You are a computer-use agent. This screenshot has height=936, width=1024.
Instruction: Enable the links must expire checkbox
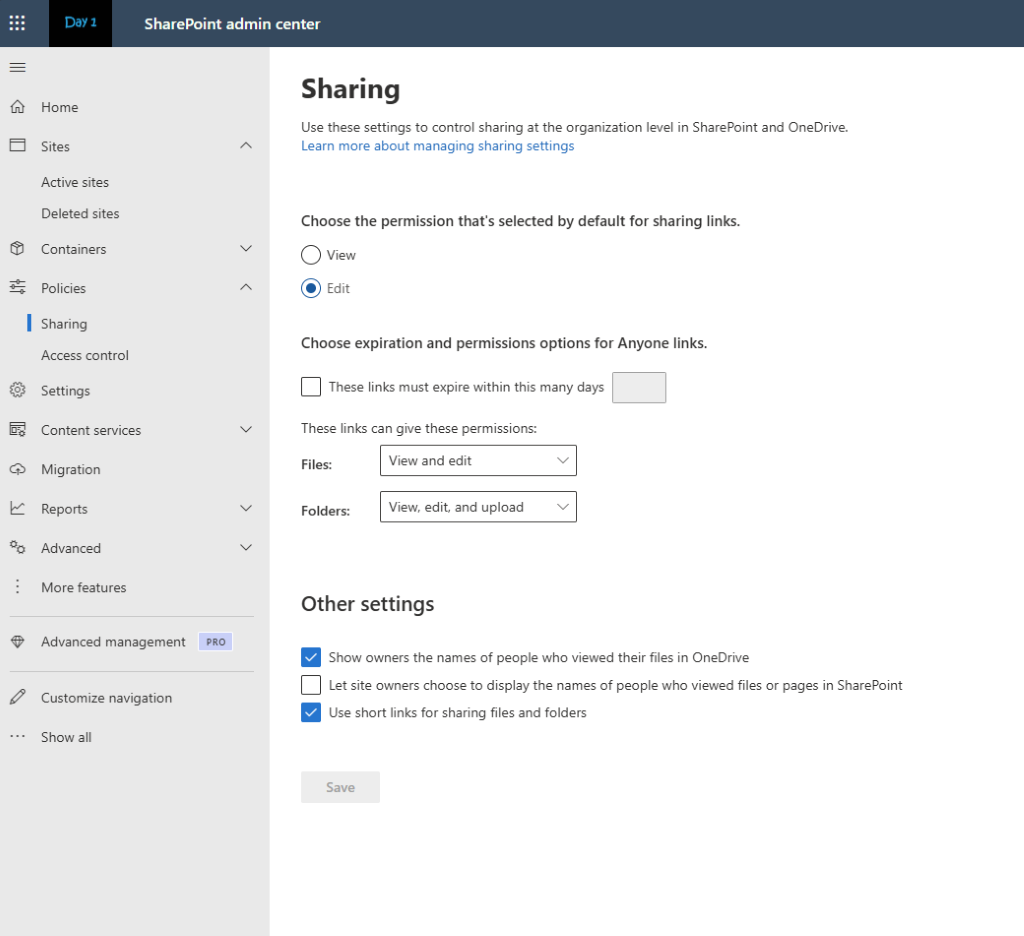pos(311,387)
